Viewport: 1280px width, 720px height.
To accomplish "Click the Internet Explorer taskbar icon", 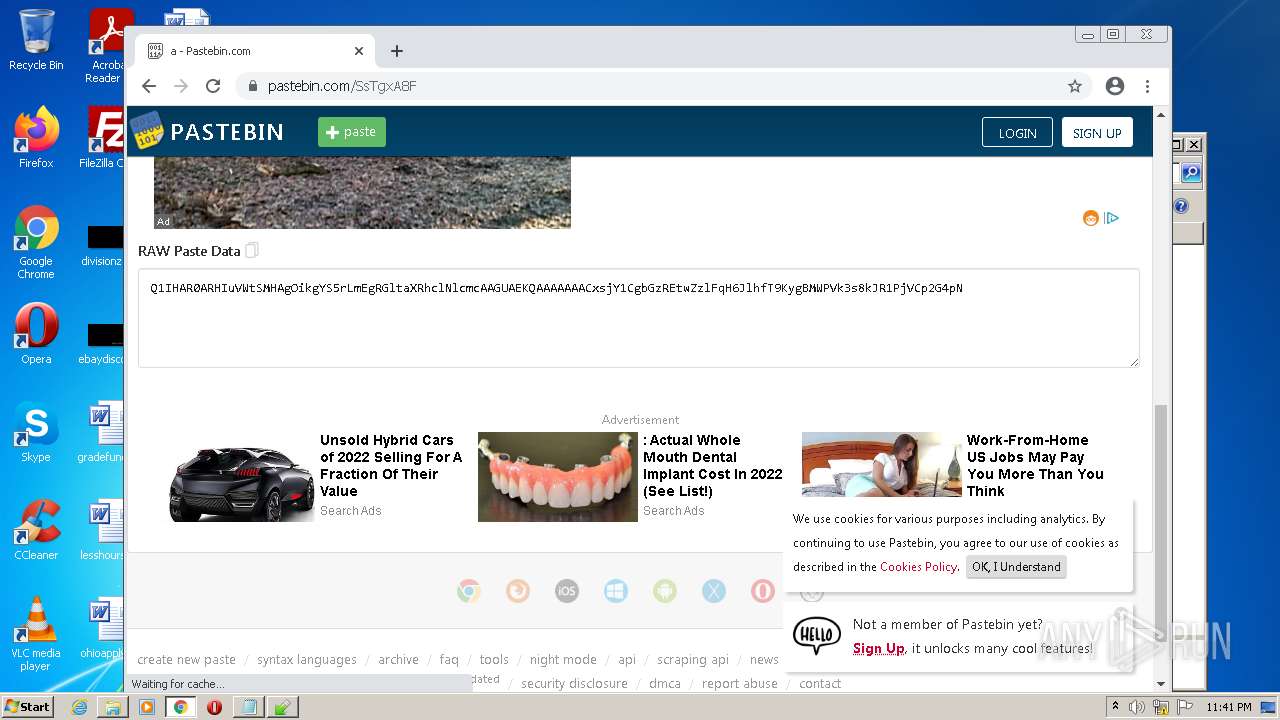I will (x=79, y=707).
